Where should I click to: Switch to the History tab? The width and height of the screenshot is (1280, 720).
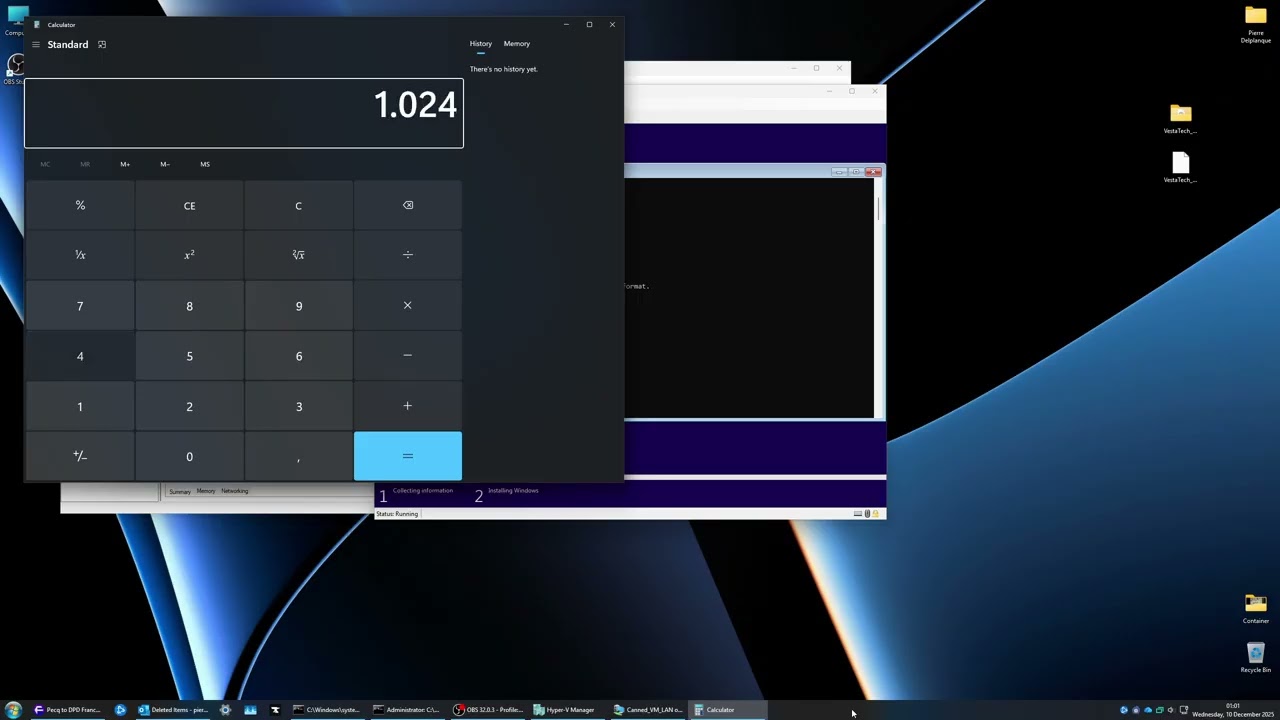(x=481, y=44)
